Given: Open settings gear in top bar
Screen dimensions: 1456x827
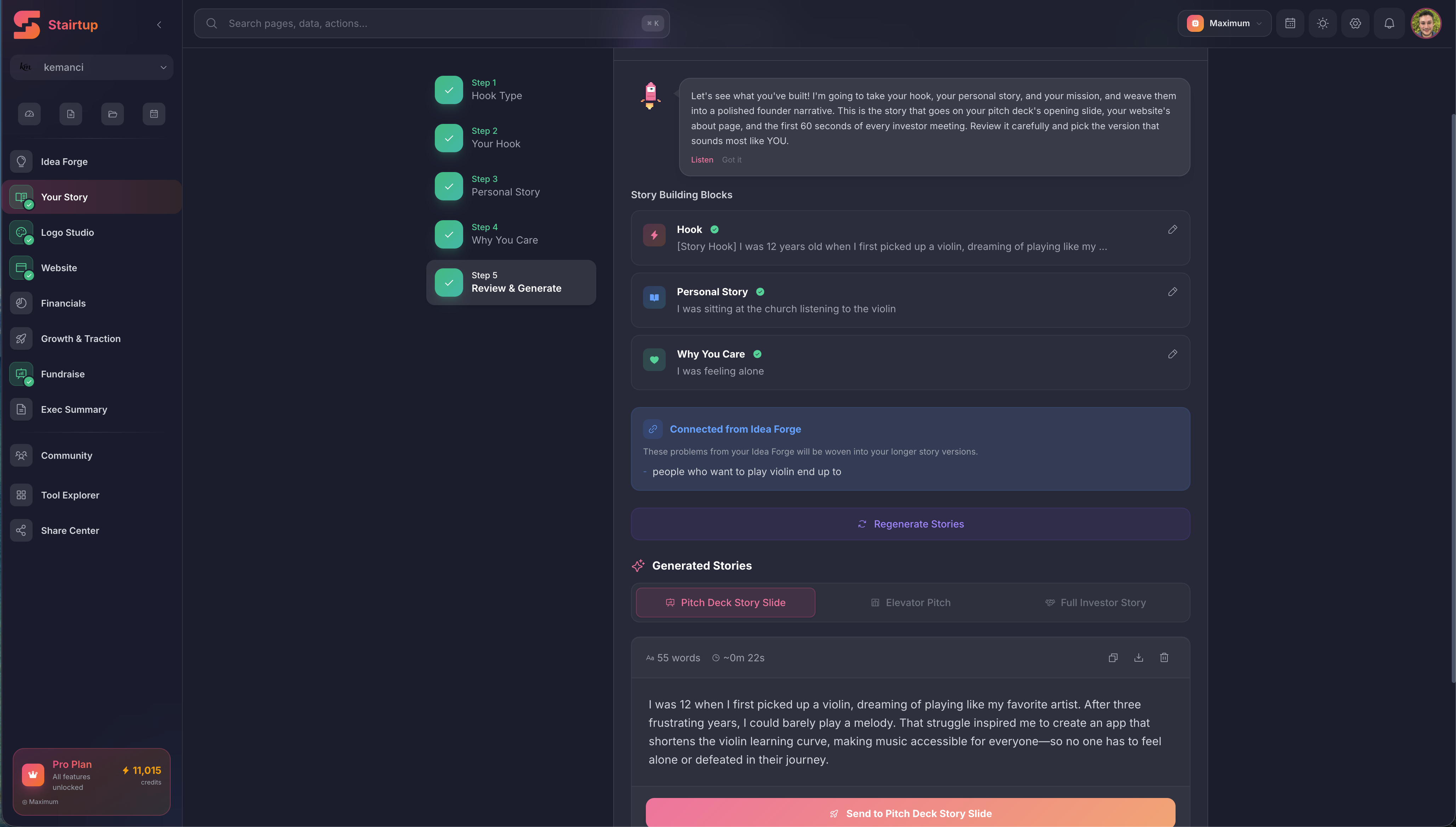Looking at the screenshot, I should 1355,23.
